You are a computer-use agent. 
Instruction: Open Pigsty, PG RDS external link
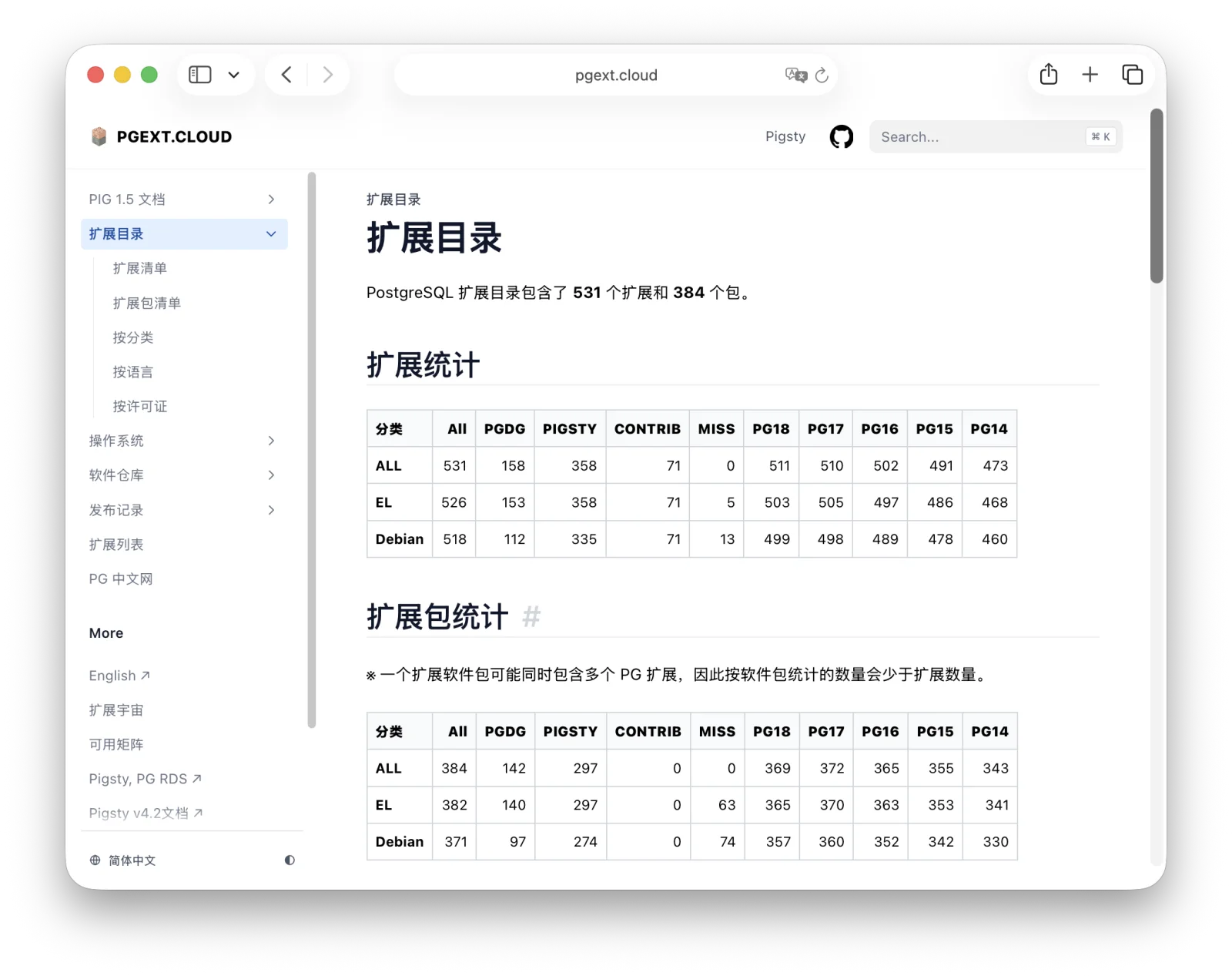click(146, 779)
